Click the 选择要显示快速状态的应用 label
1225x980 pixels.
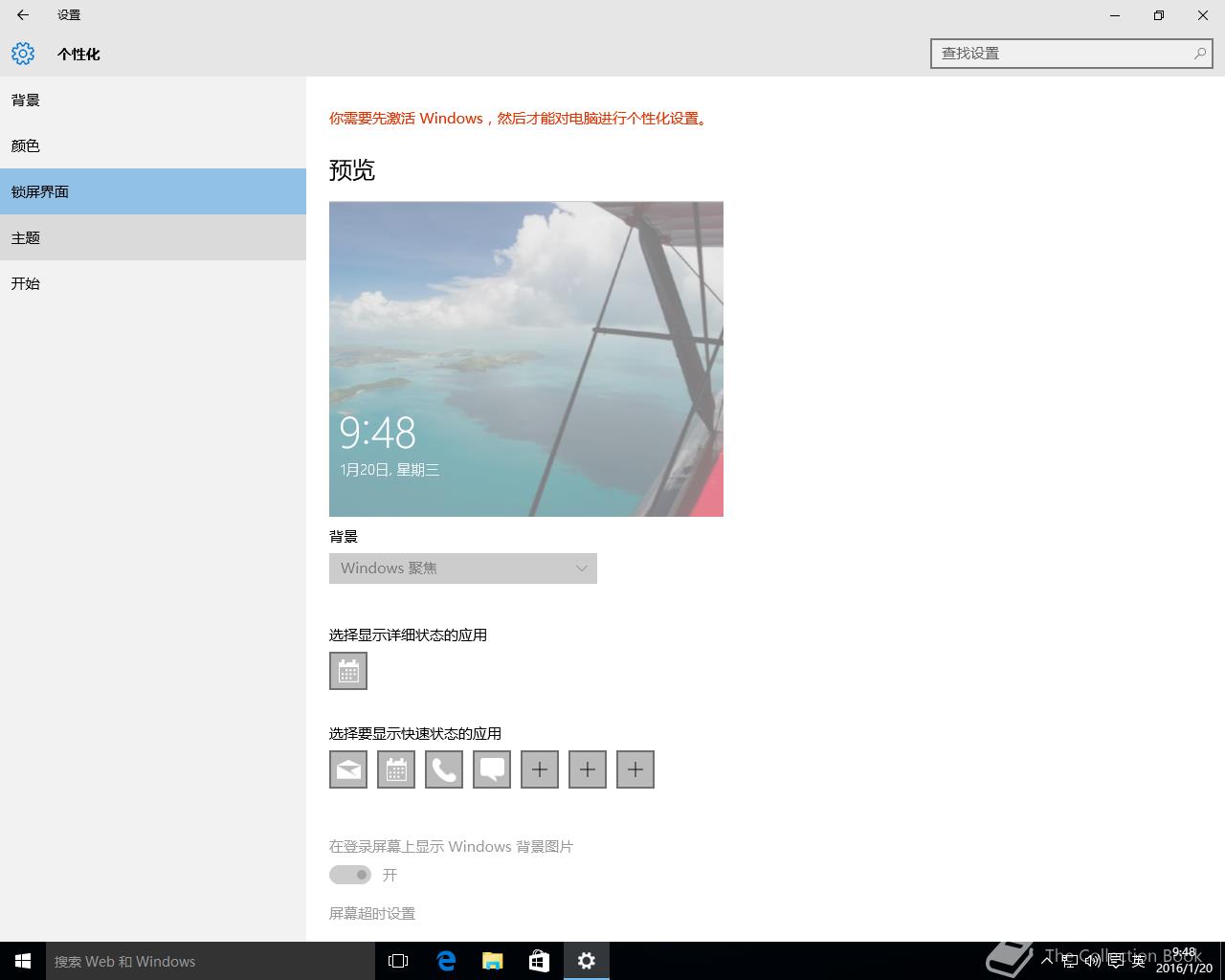(415, 734)
